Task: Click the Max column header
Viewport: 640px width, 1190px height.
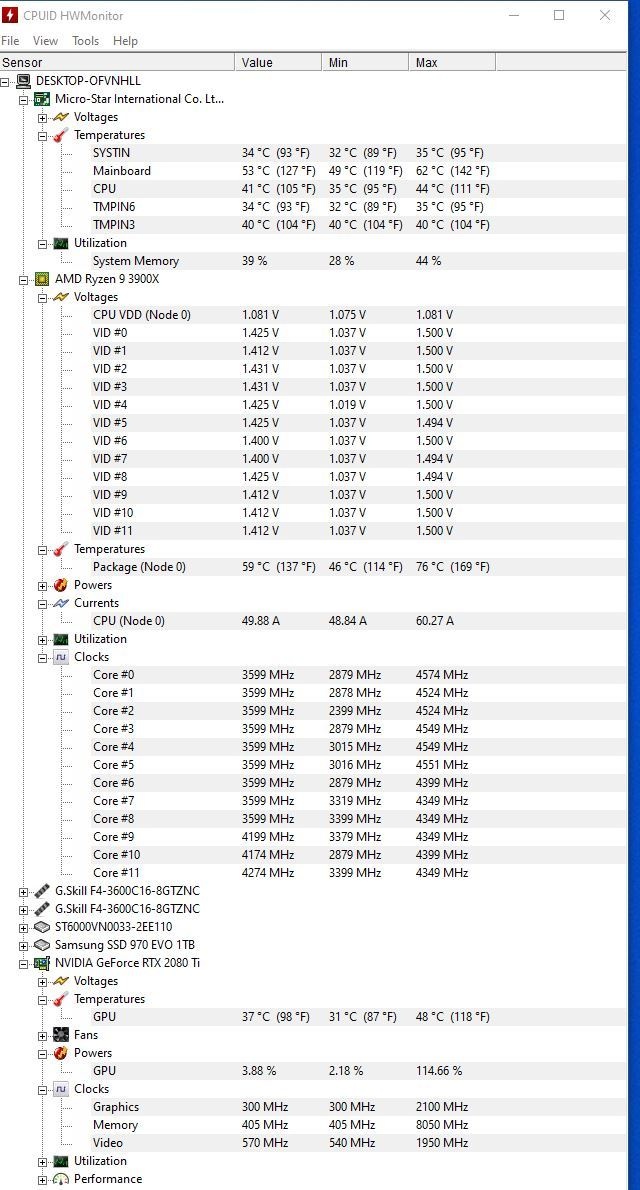Action: point(452,62)
